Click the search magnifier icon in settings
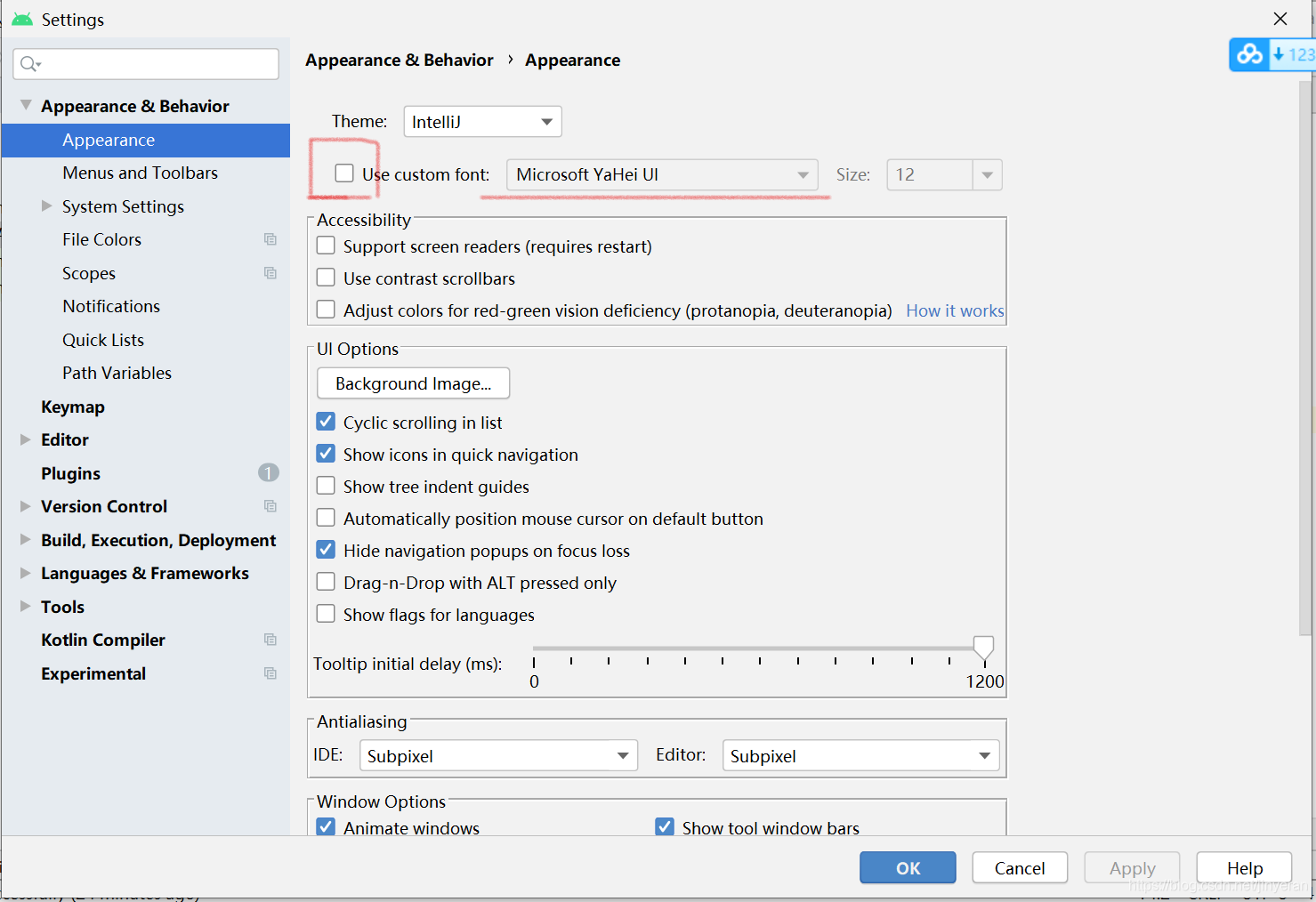This screenshot has height=902, width=1316. tap(28, 64)
